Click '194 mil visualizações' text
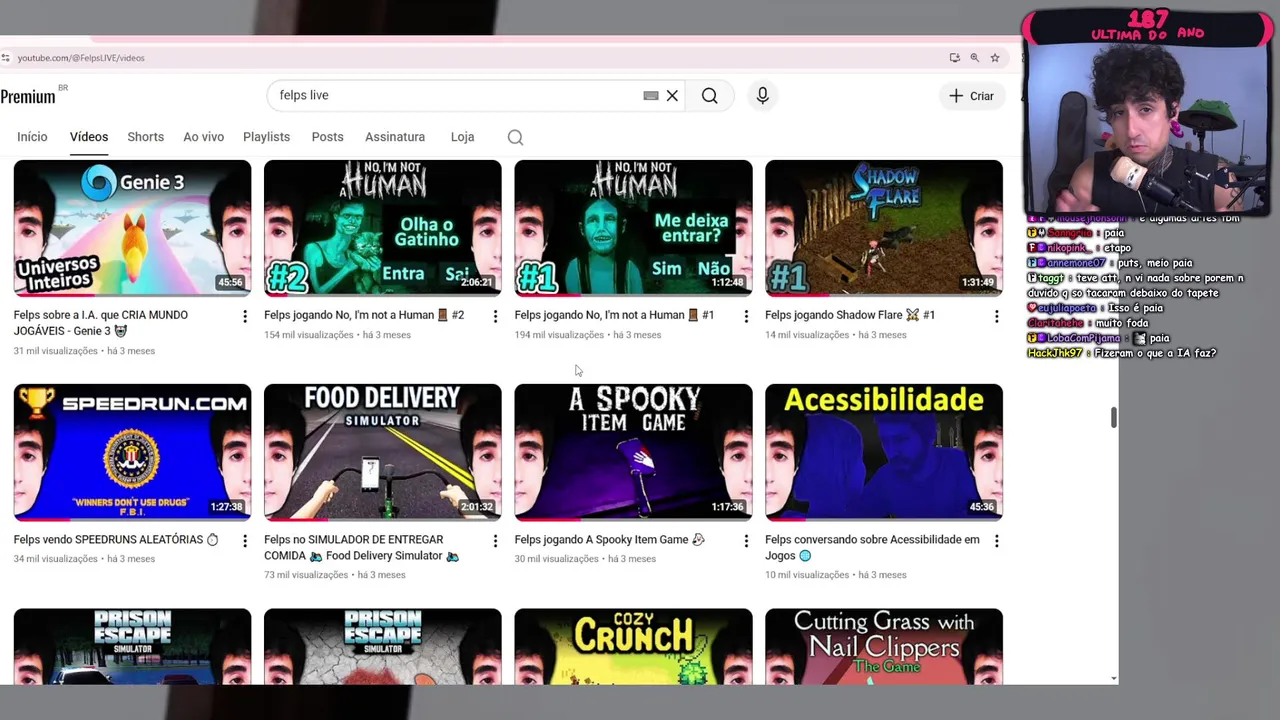Image resolution: width=1280 pixels, height=720 pixels. 559,335
